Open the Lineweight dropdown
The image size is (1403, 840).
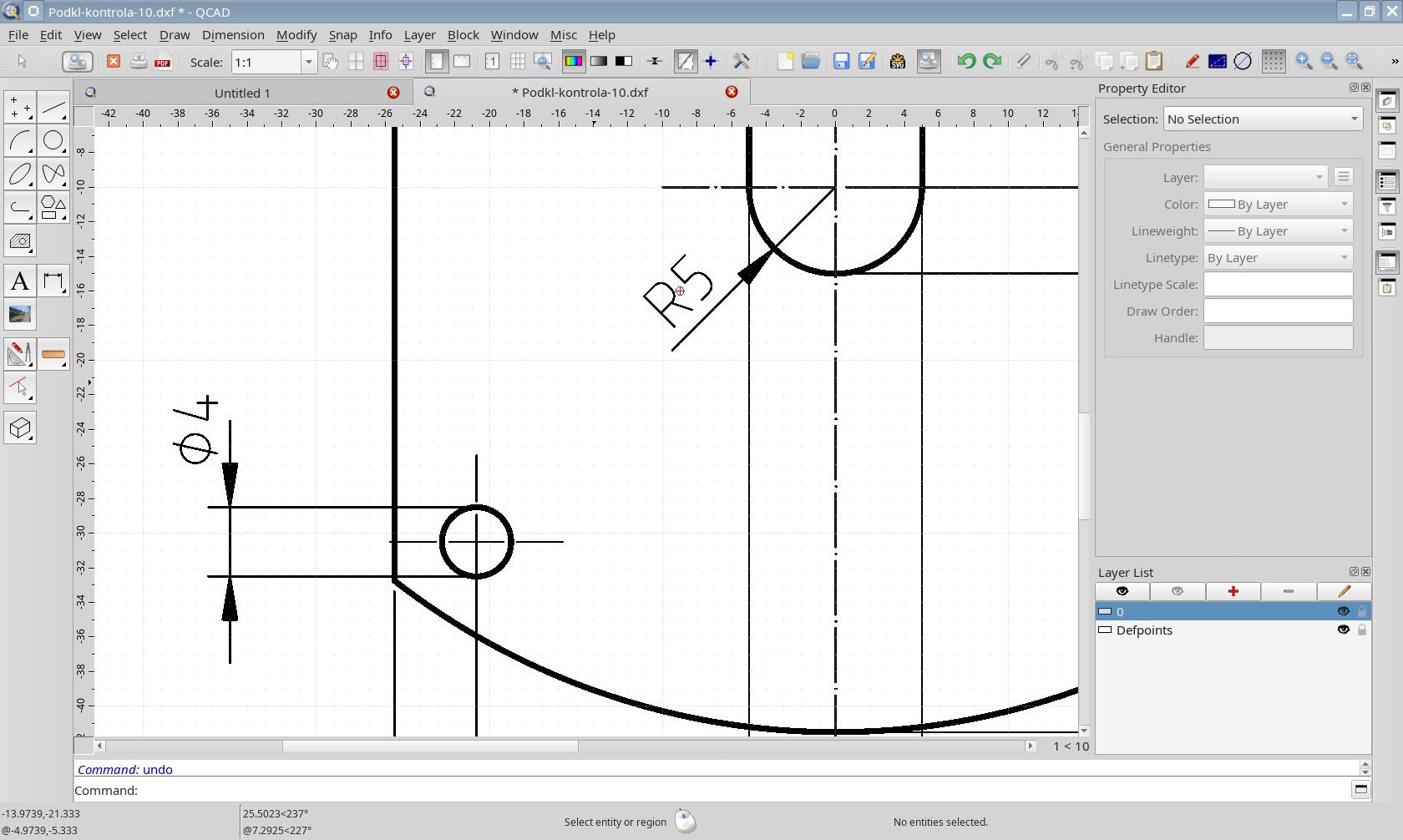pos(1278,231)
